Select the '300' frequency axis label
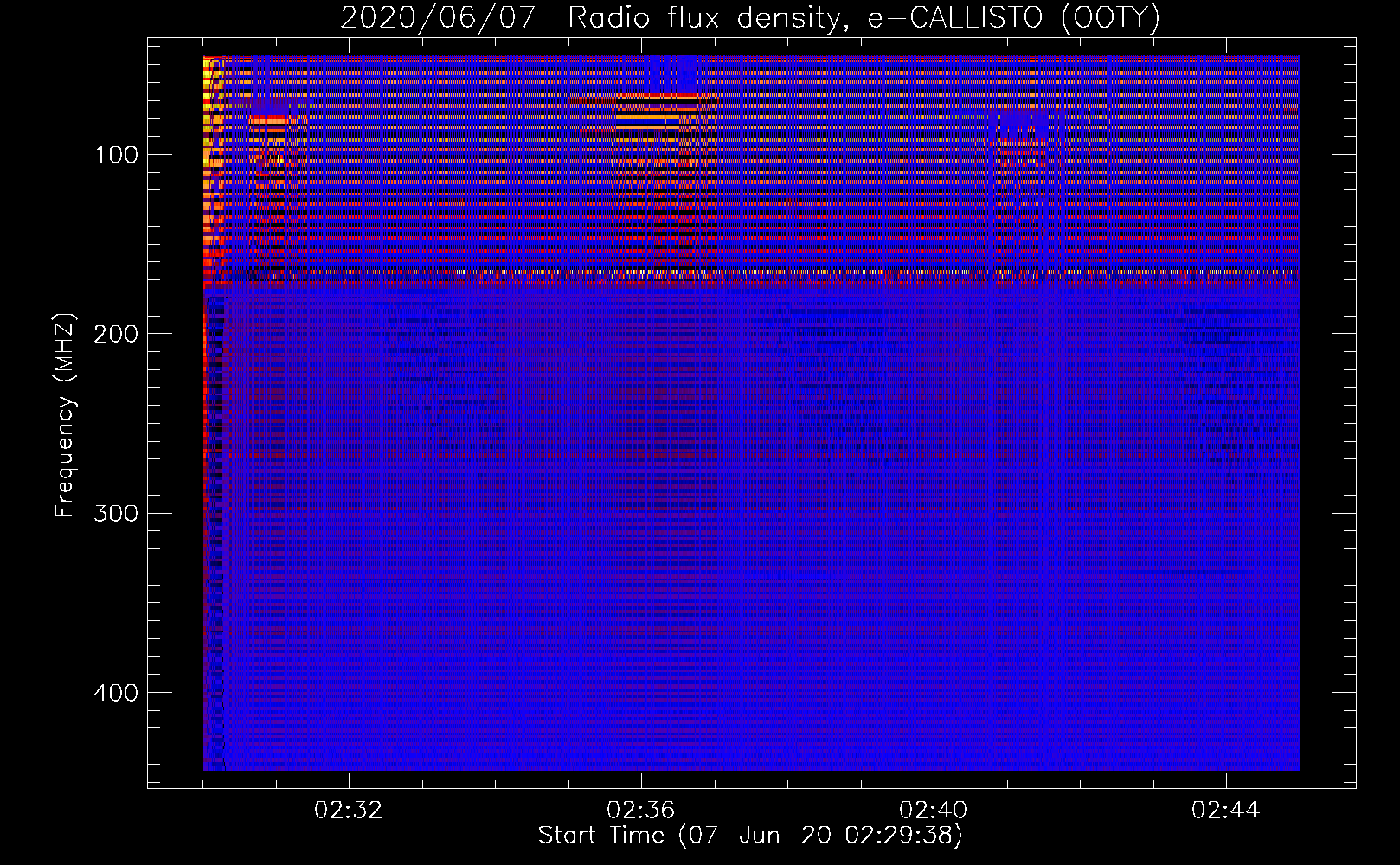Image resolution: width=1400 pixels, height=865 pixels. coord(116,514)
